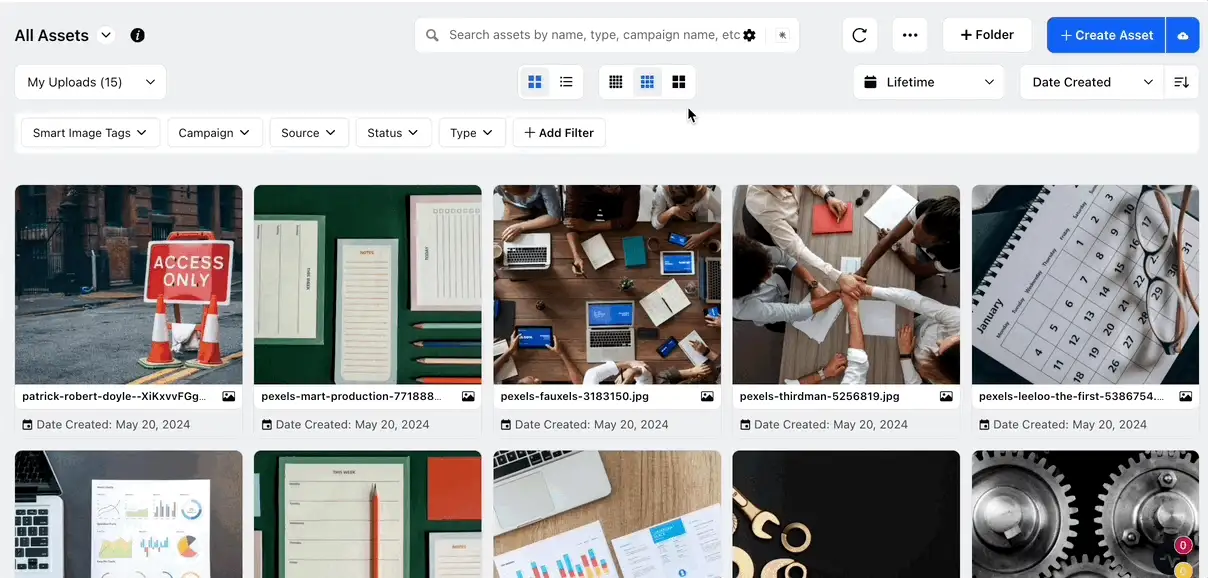Add a new folder with the Folder button
This screenshot has height=578, width=1208.
coord(987,34)
